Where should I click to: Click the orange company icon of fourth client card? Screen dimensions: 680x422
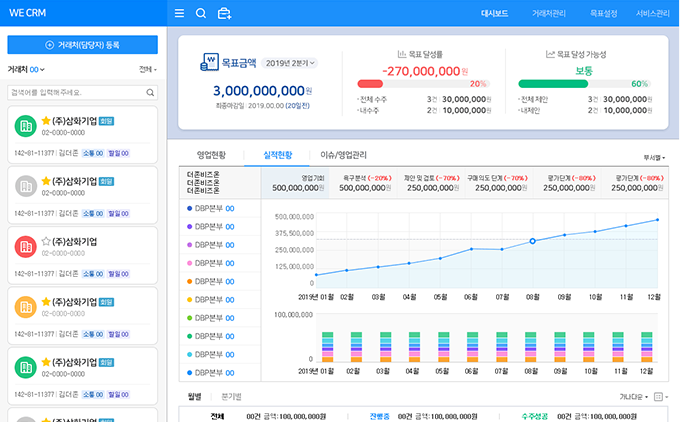pos(26,307)
